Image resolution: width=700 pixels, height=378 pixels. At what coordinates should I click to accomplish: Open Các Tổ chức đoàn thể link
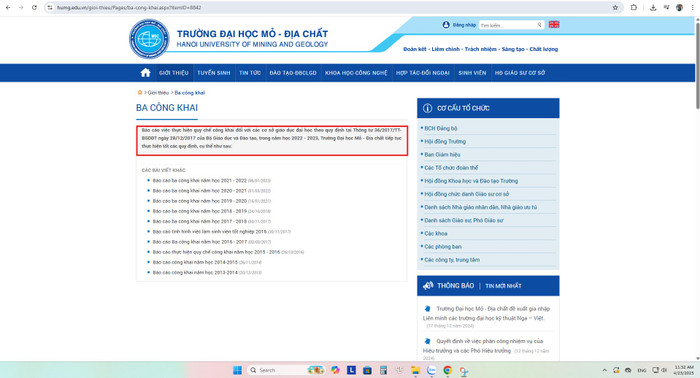pyautogui.click(x=451, y=168)
